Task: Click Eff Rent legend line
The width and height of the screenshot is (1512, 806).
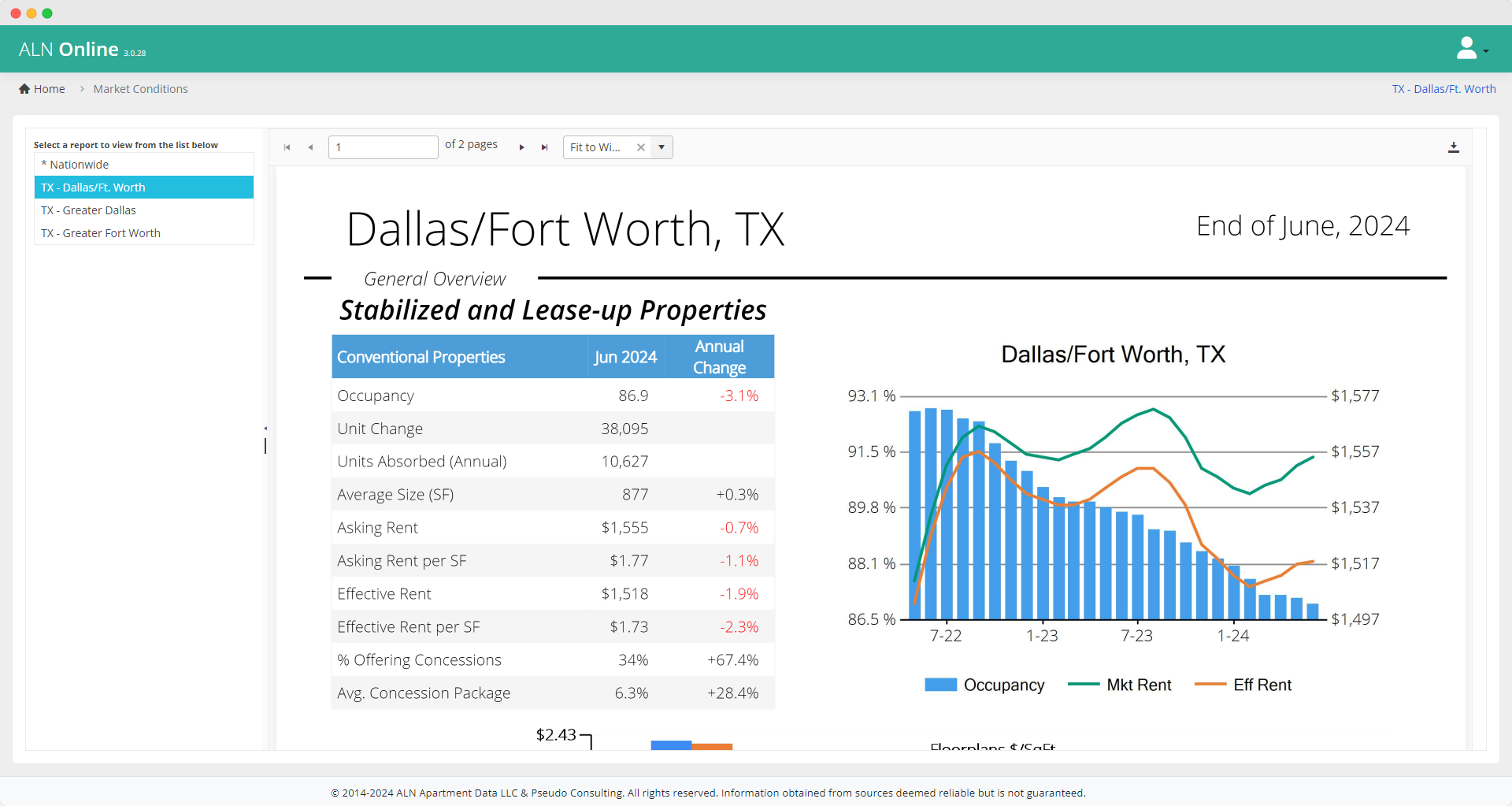Action: (x=1210, y=685)
